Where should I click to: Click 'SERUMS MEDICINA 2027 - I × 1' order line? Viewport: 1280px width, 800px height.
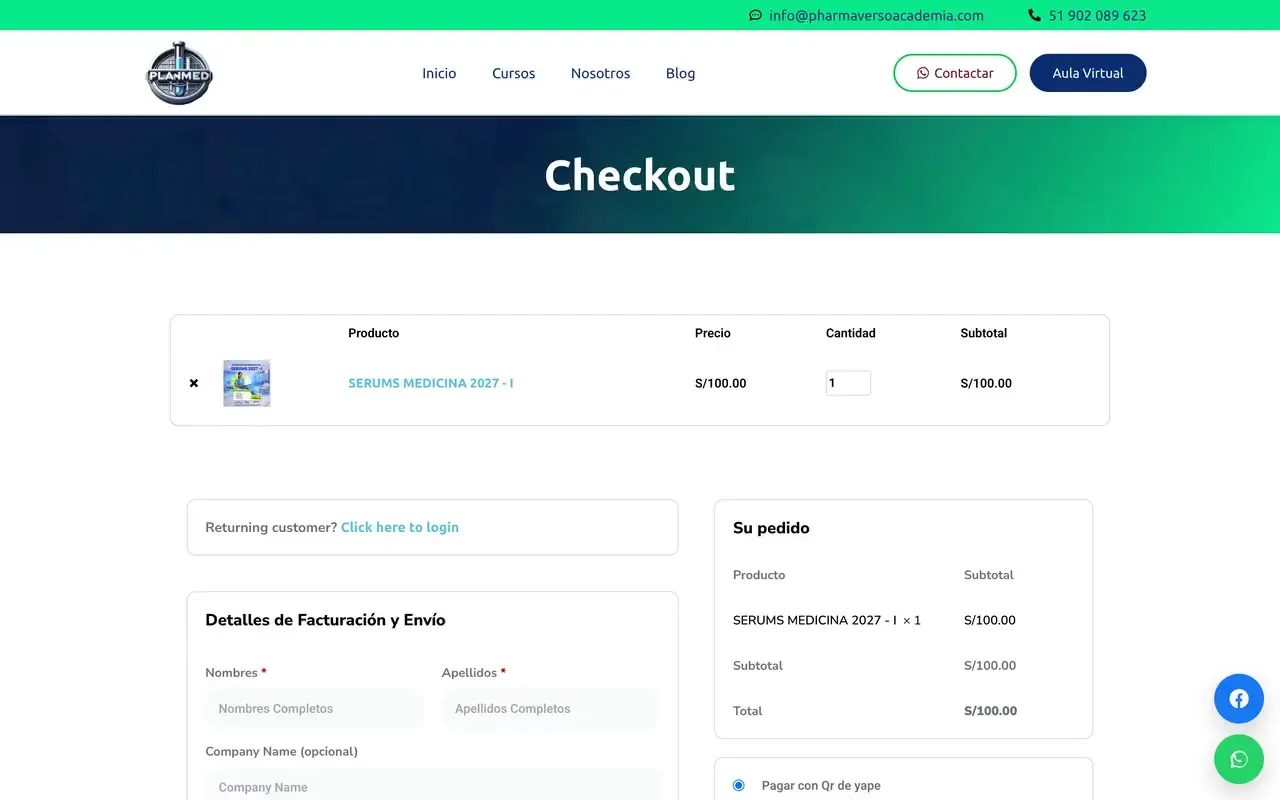pyautogui.click(x=827, y=620)
